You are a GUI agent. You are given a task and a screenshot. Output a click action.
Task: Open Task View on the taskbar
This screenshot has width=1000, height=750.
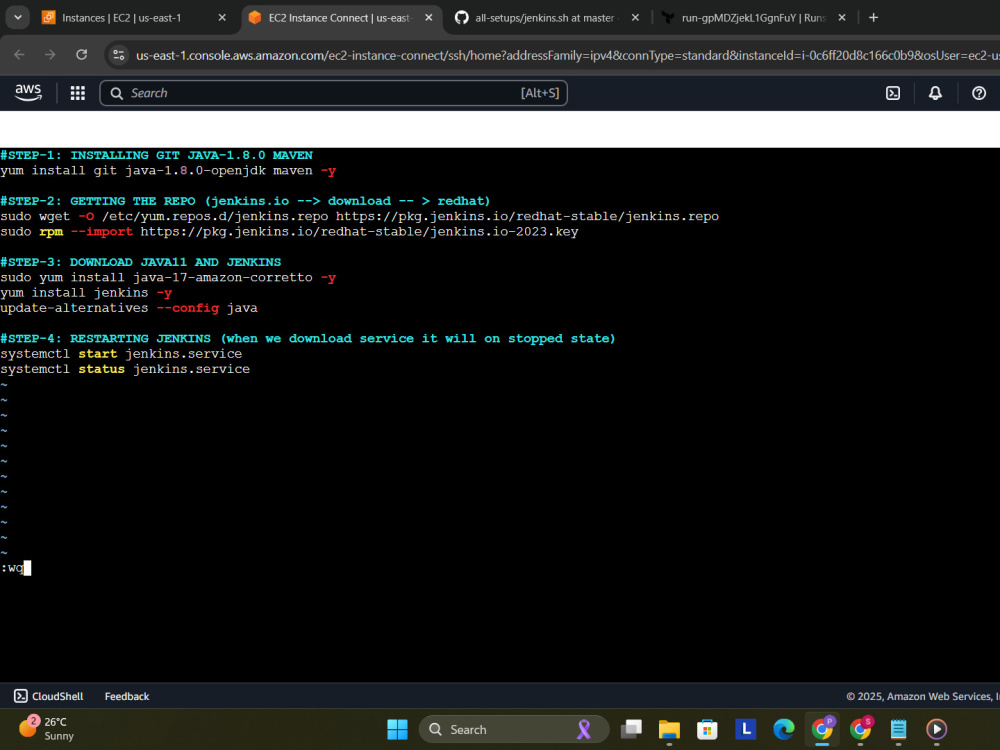(x=631, y=729)
